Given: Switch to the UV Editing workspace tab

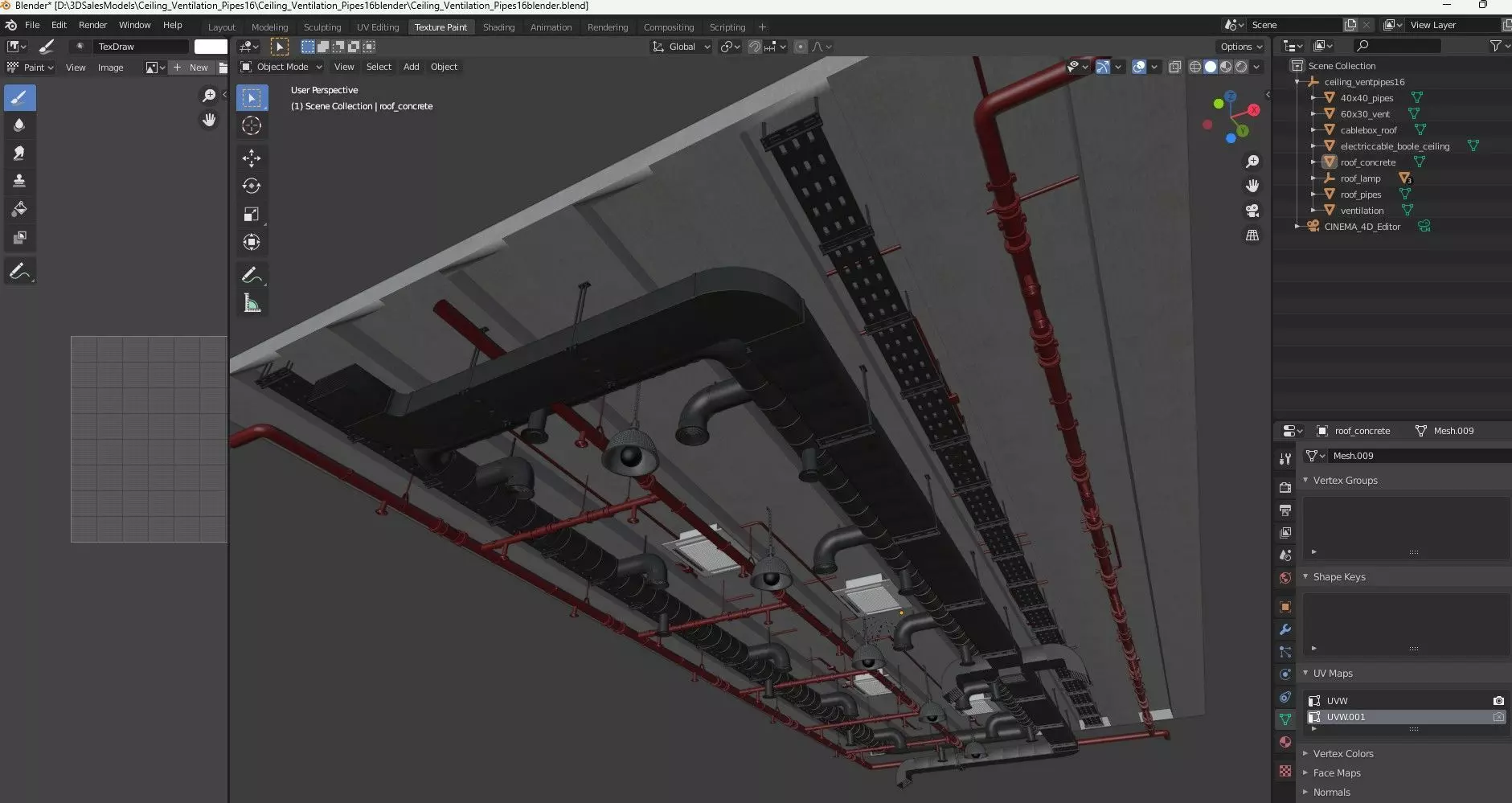Looking at the screenshot, I should coord(378,27).
